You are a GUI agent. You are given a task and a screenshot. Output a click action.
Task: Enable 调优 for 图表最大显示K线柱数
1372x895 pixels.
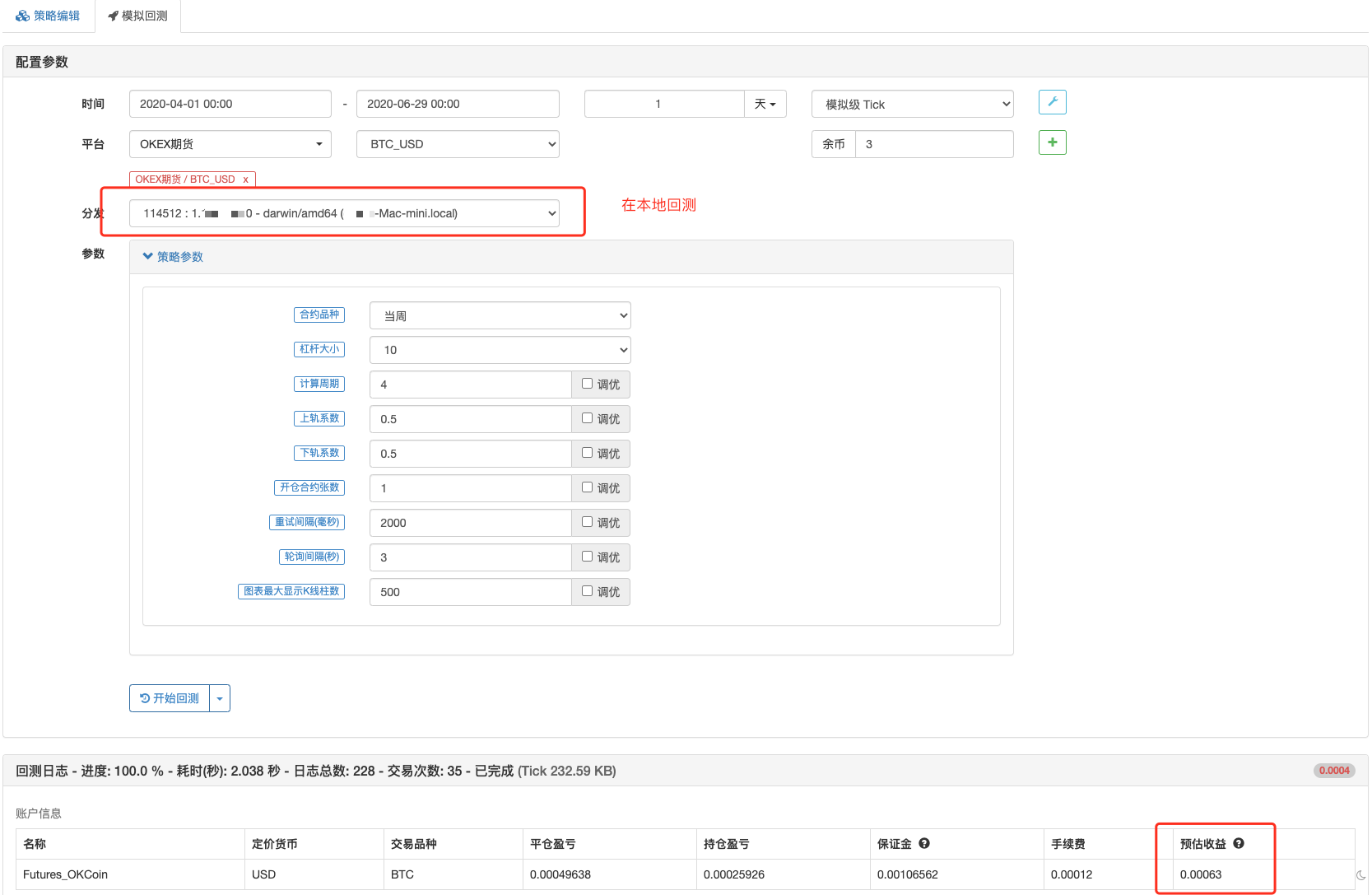pyautogui.click(x=585, y=591)
